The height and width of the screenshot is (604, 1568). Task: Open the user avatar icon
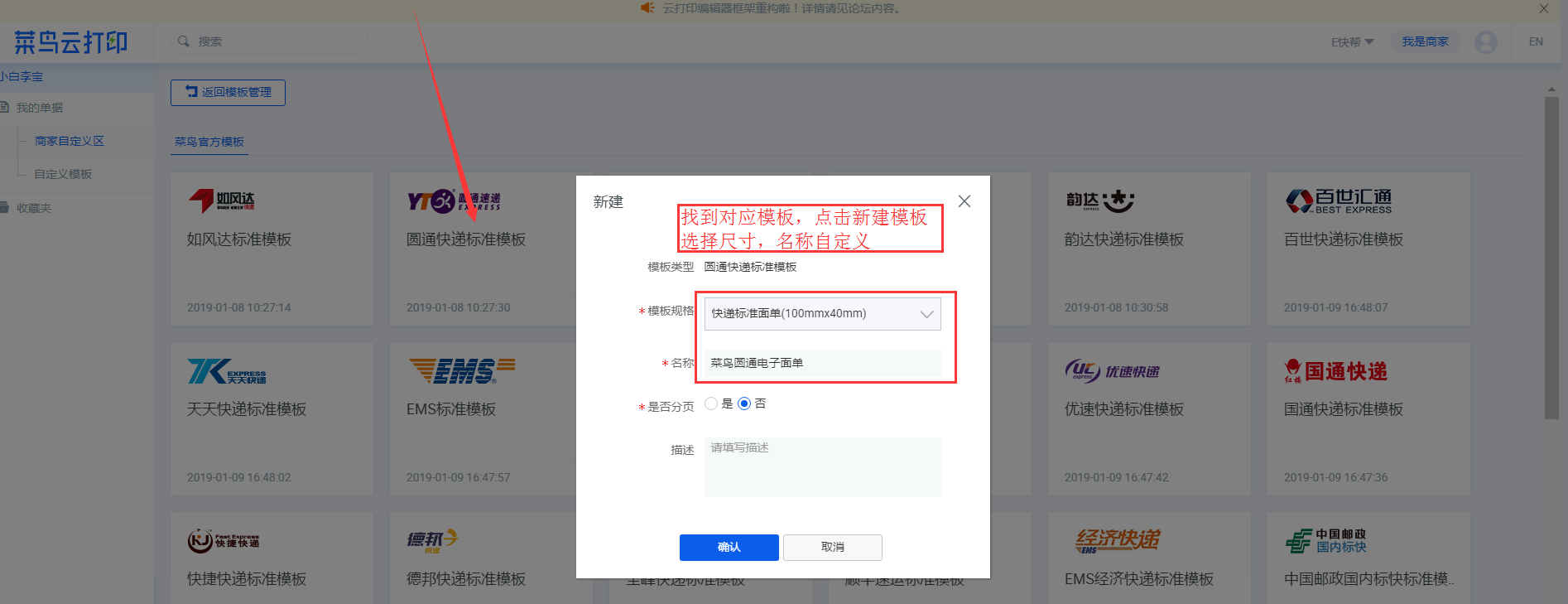click(x=1486, y=41)
